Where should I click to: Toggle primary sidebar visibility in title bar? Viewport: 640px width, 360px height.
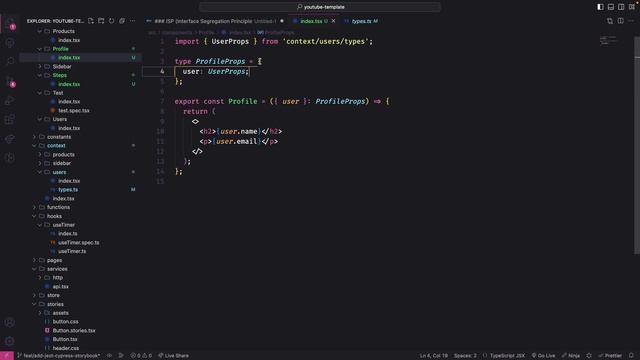(600, 7)
